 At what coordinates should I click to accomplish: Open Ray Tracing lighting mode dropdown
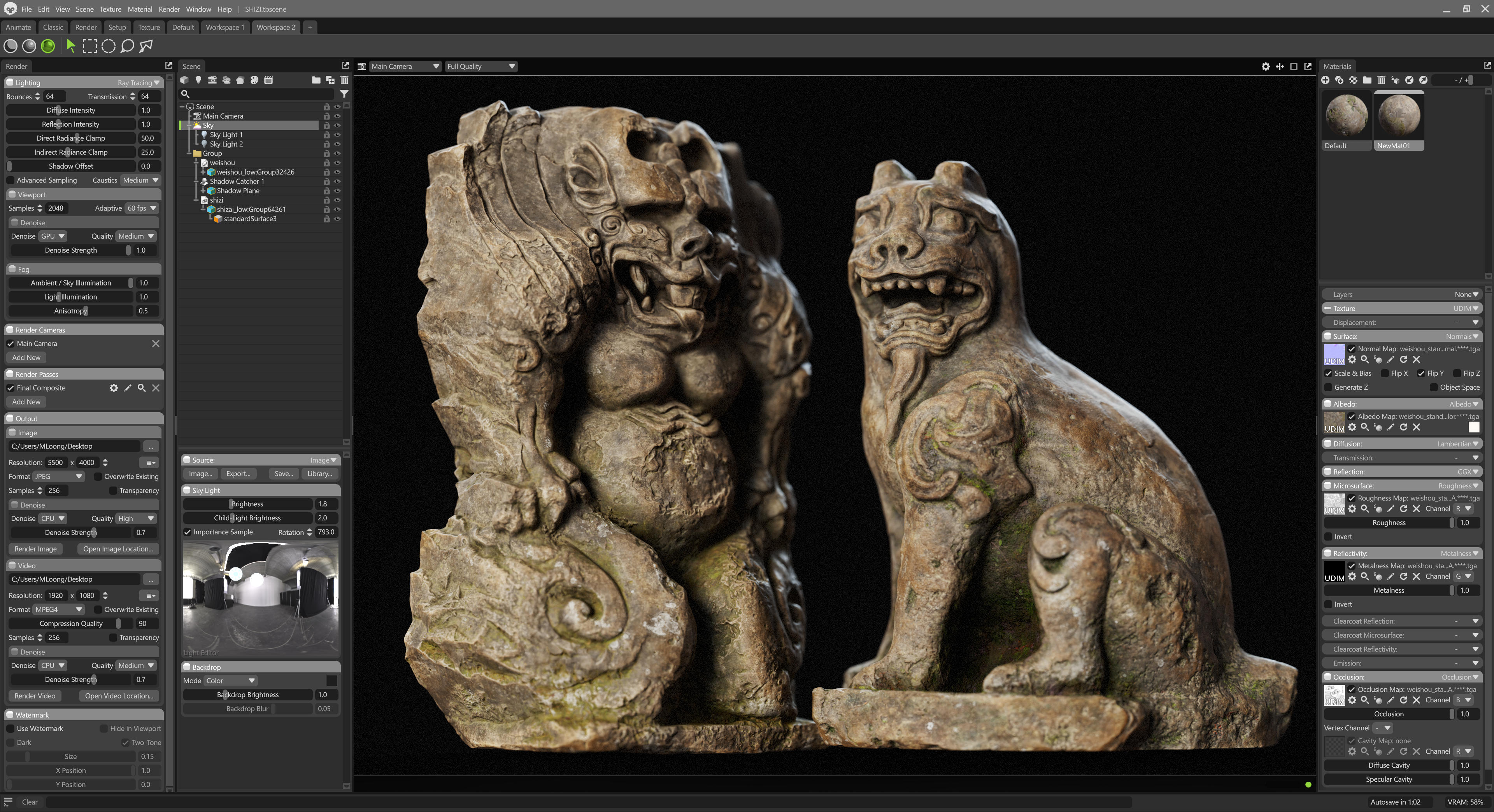tap(138, 83)
